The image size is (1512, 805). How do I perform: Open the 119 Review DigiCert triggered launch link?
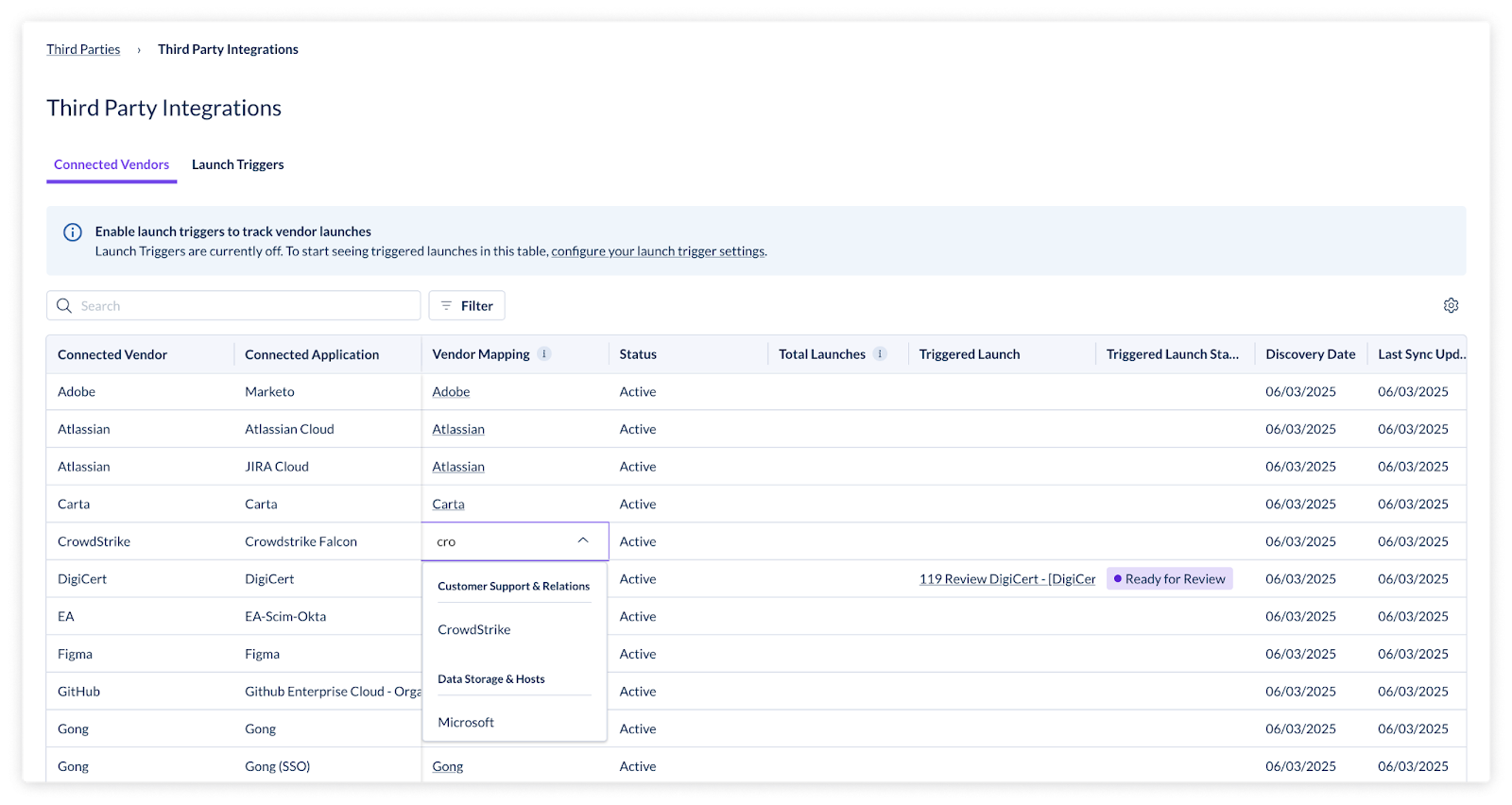coord(1007,579)
